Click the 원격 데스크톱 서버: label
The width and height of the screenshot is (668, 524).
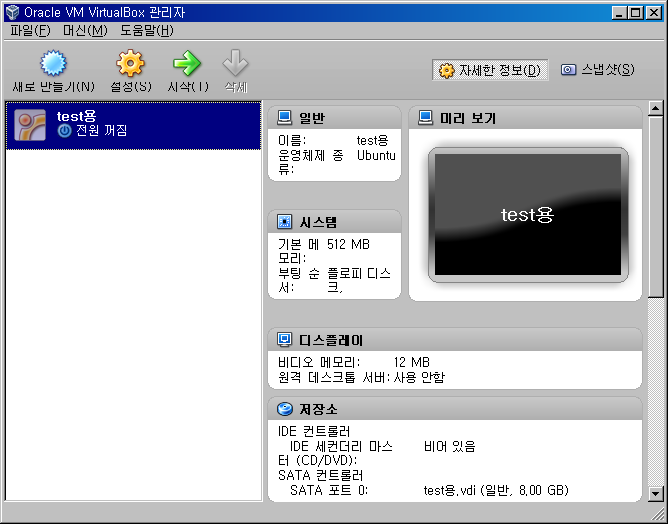pos(334,377)
